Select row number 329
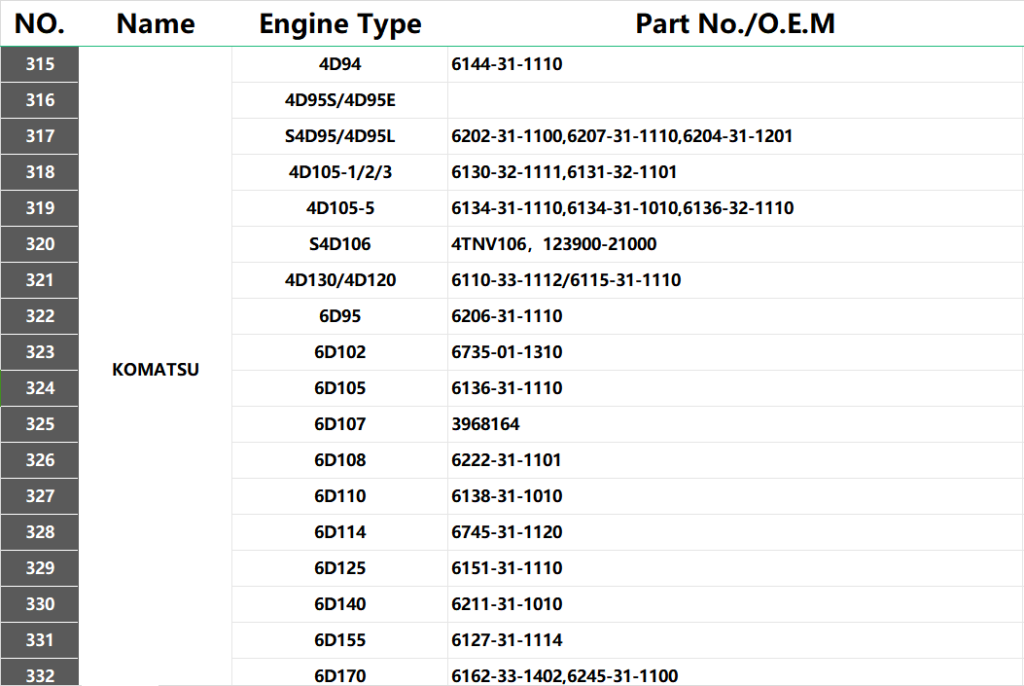 pyautogui.click(x=40, y=568)
